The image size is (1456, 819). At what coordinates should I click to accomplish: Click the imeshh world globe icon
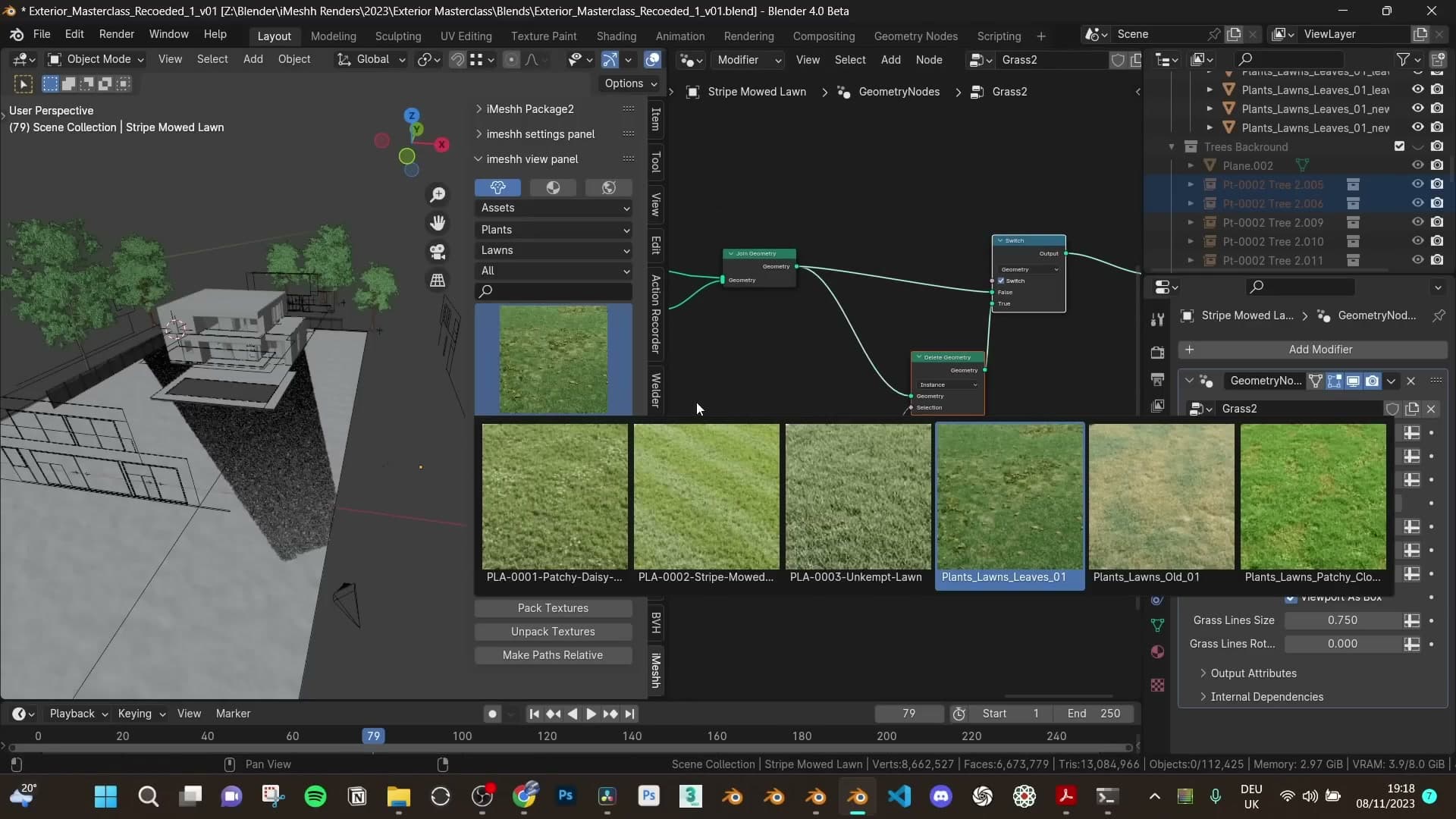click(x=608, y=187)
